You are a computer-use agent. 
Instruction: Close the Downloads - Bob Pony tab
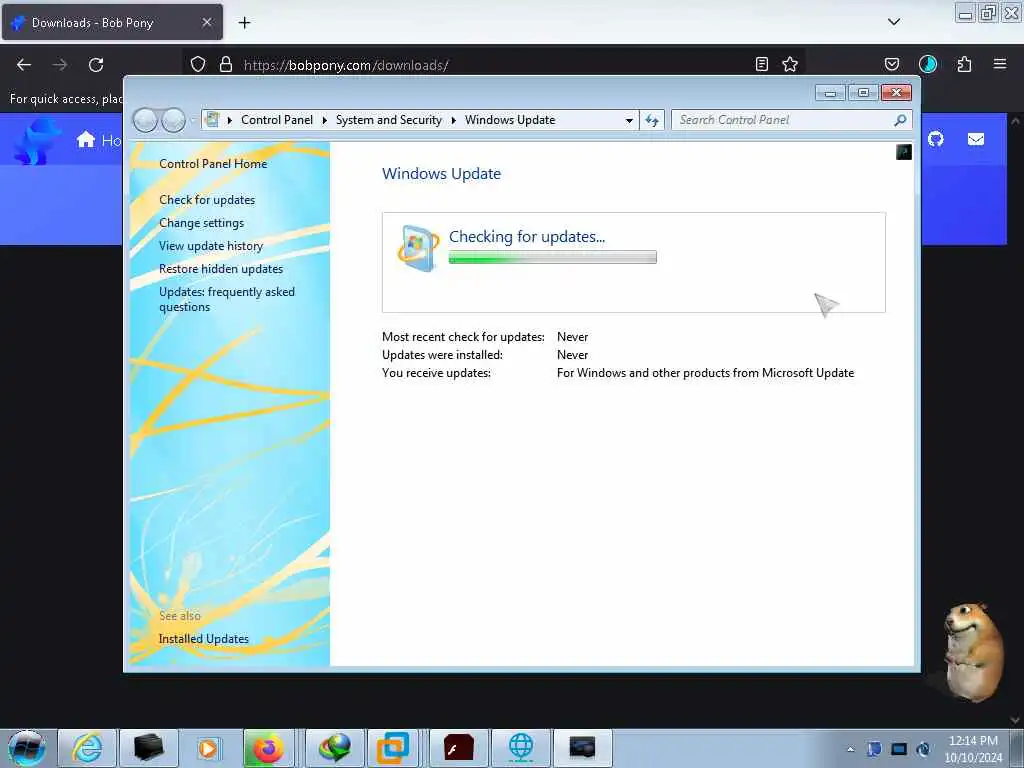pyautogui.click(x=206, y=22)
